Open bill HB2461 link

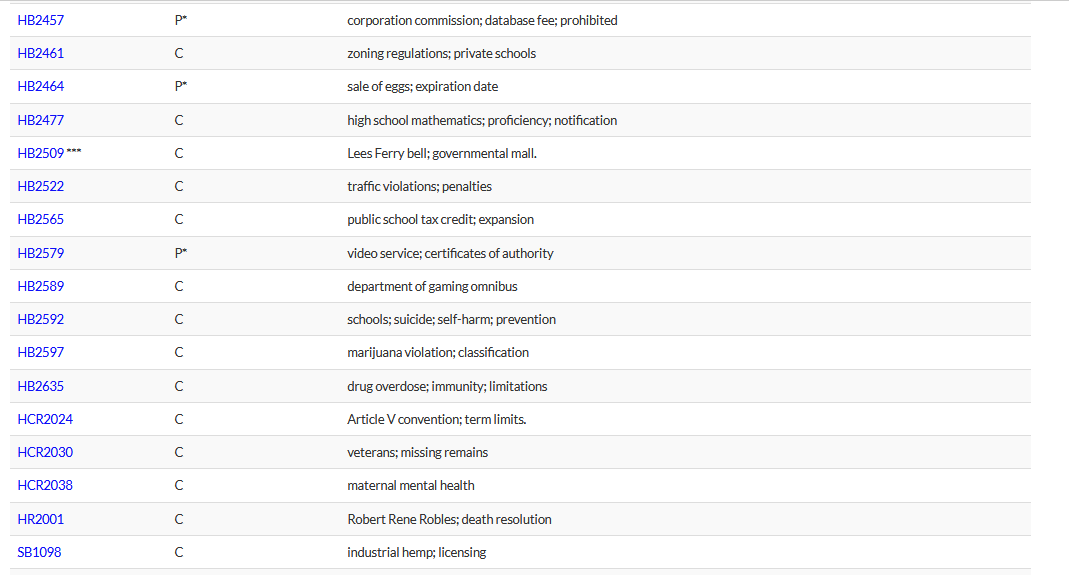(x=40, y=53)
